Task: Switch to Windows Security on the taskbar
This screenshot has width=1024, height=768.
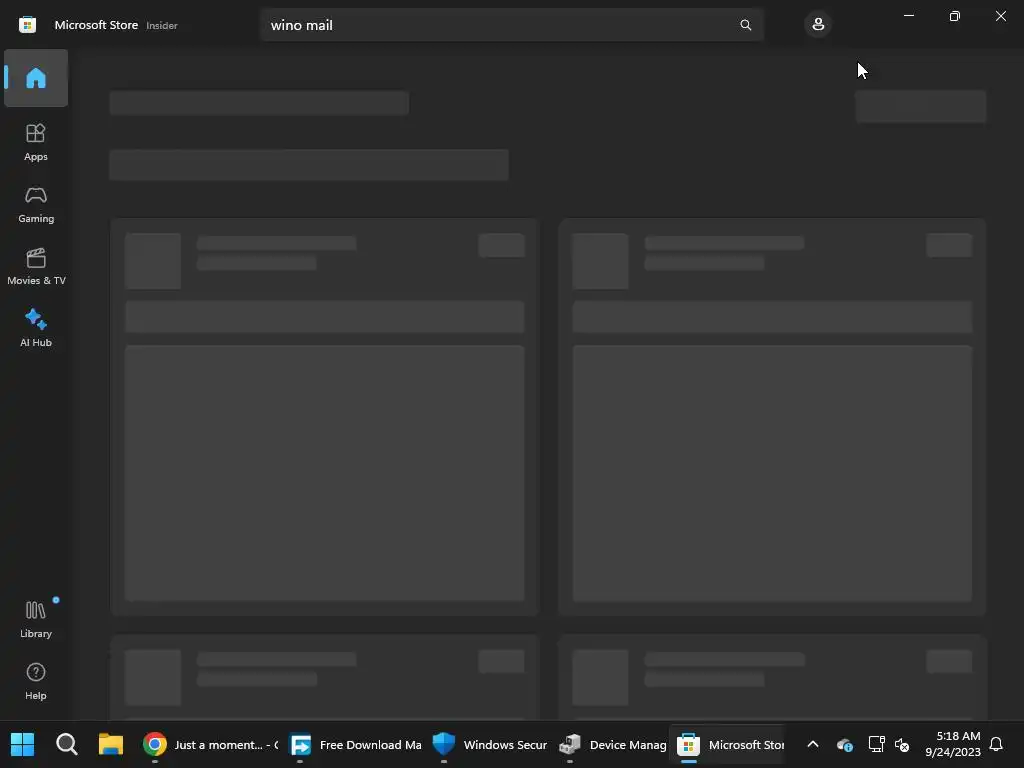Action: (x=490, y=744)
